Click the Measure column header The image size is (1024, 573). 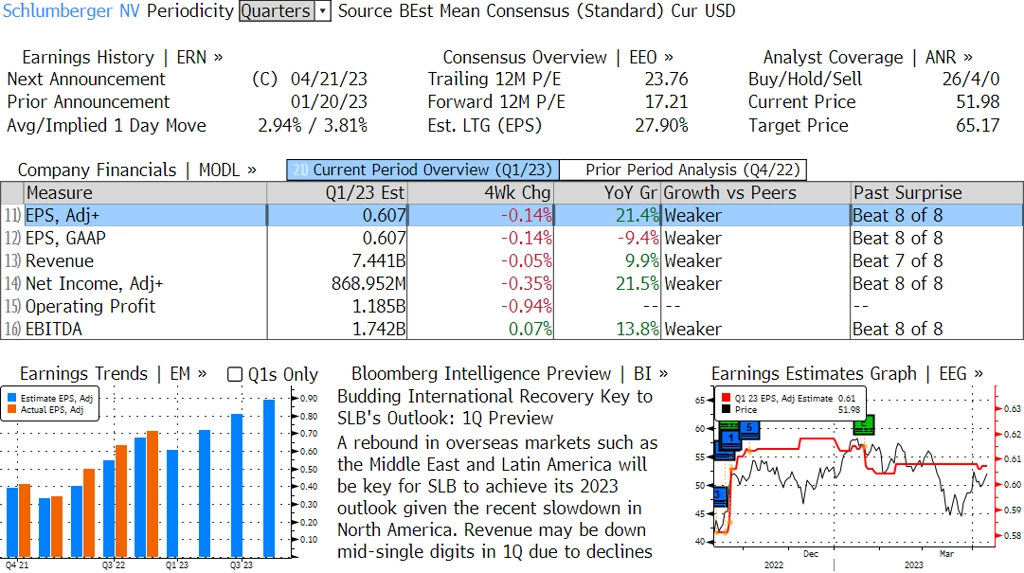point(145,193)
